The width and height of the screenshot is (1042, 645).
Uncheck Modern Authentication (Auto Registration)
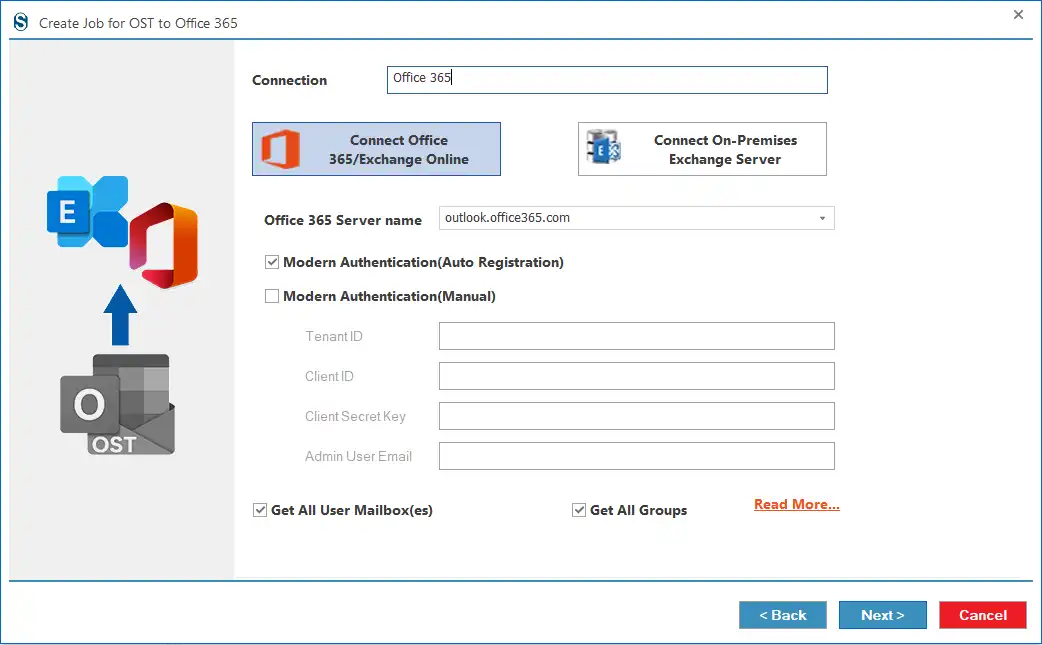[x=272, y=262]
